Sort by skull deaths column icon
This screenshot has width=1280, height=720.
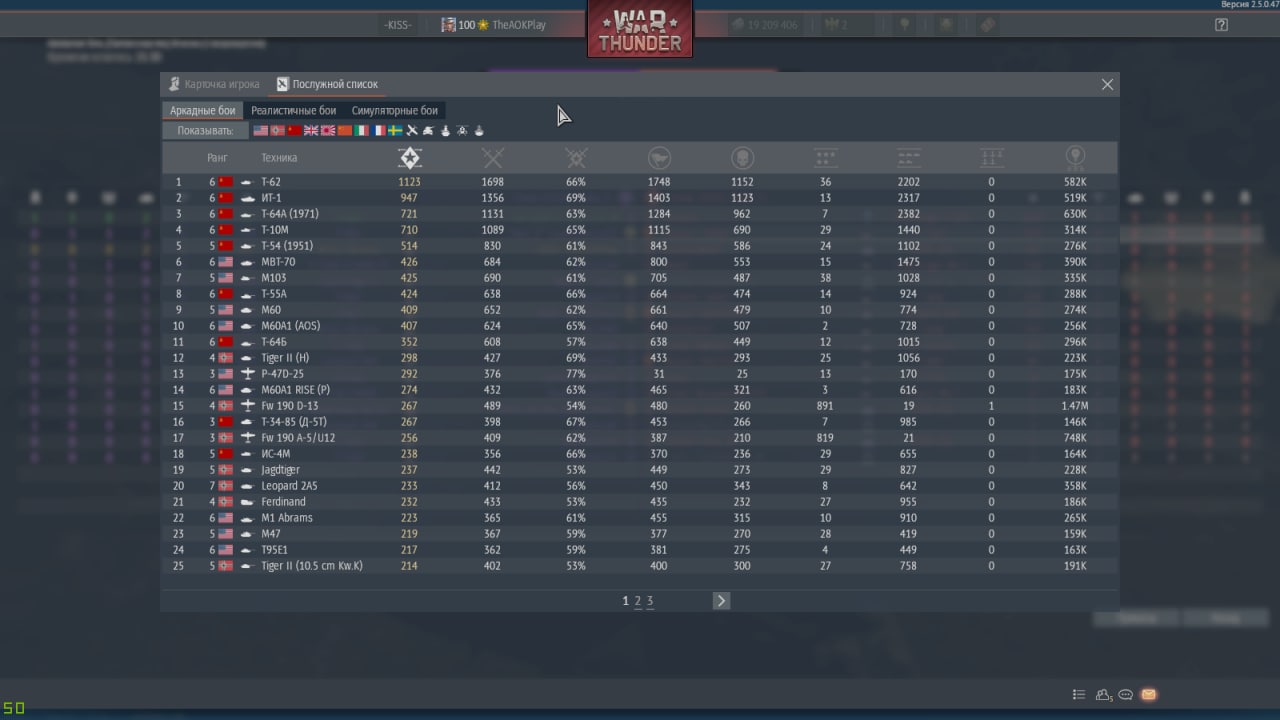coord(742,158)
